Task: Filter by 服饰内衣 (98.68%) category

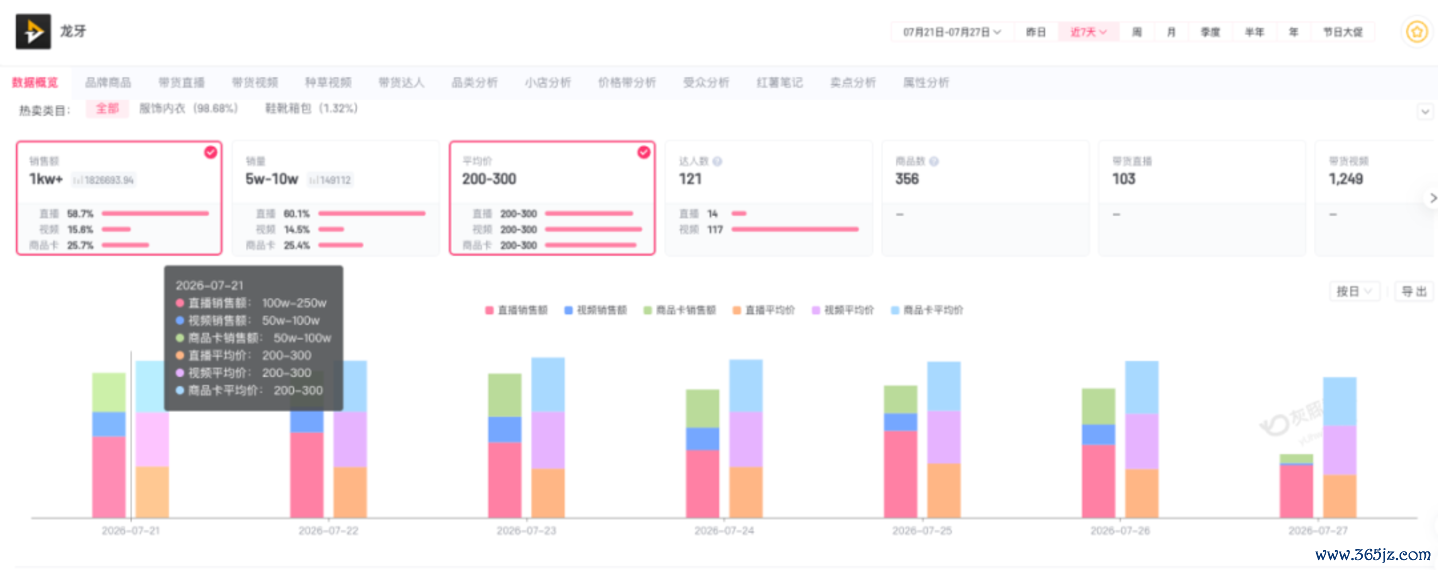Action: click(188, 108)
